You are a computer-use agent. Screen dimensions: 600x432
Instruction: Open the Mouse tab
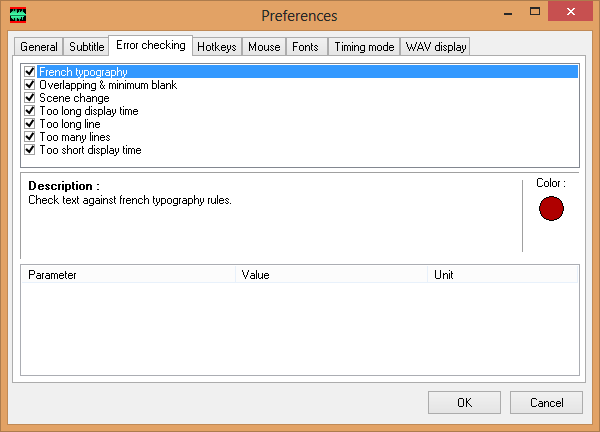click(264, 47)
